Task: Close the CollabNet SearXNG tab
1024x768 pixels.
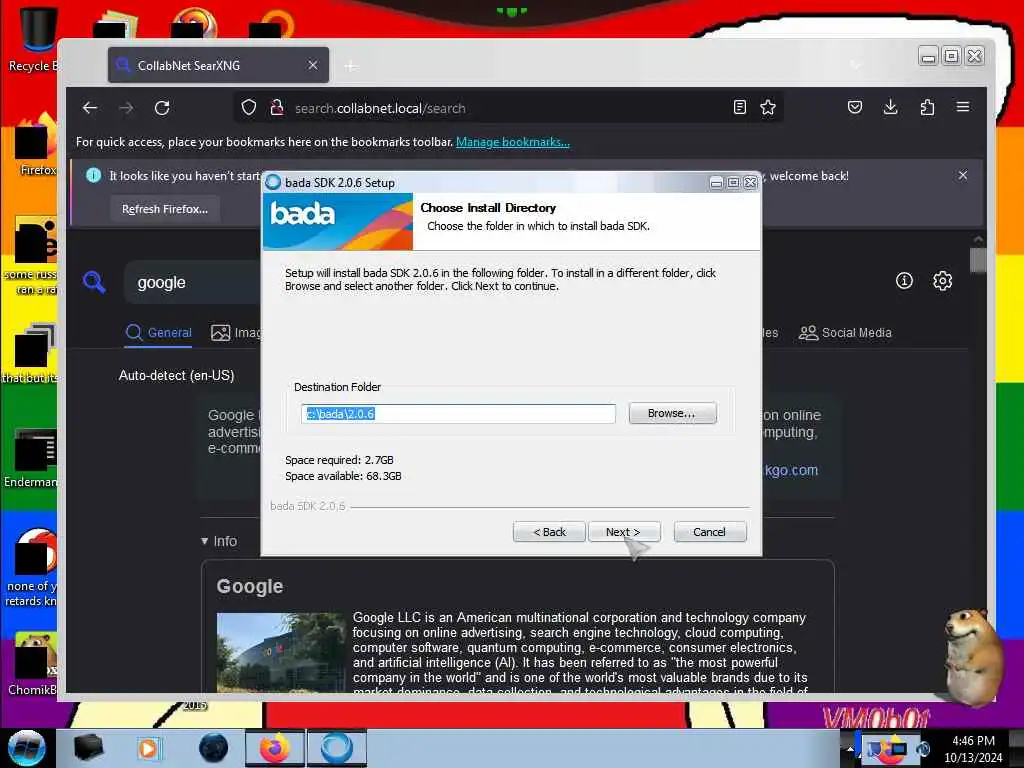Action: pos(313,65)
